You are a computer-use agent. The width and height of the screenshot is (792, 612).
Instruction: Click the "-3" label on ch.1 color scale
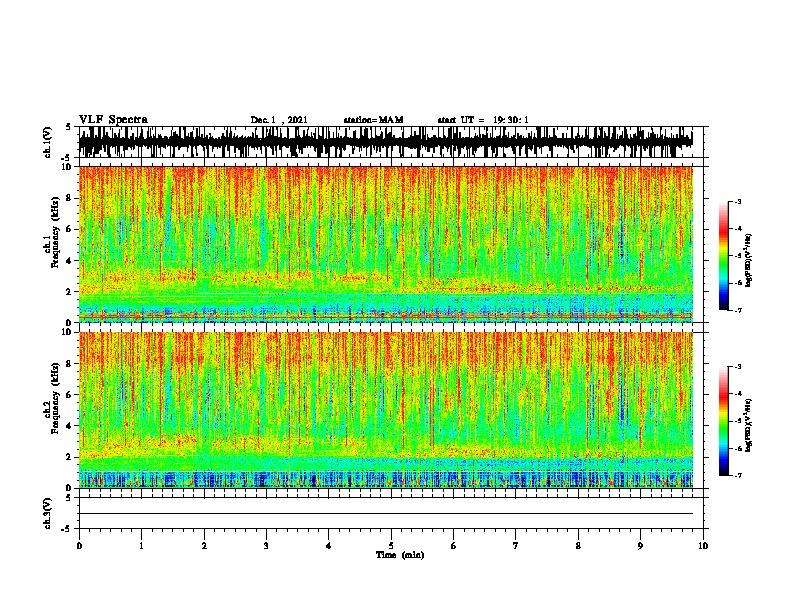737,202
